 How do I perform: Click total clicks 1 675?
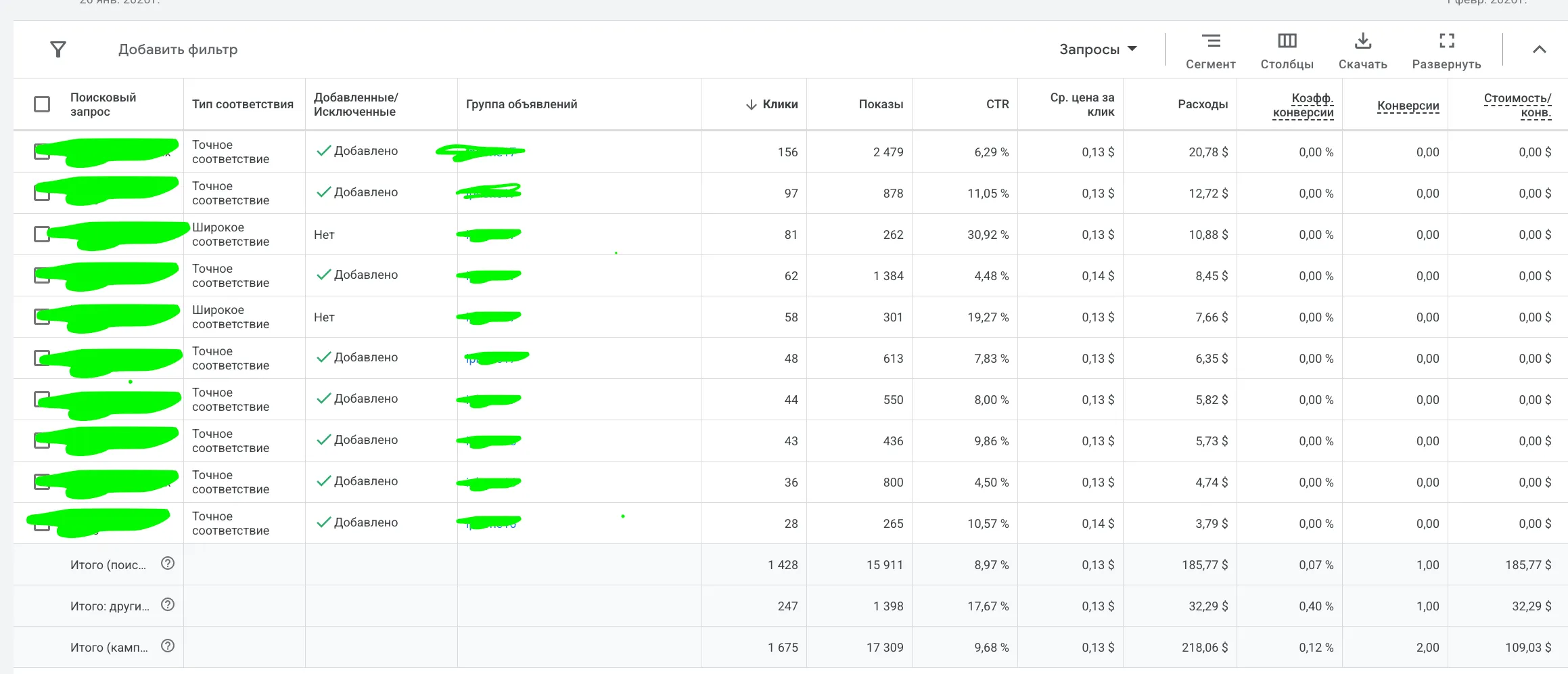click(783, 648)
